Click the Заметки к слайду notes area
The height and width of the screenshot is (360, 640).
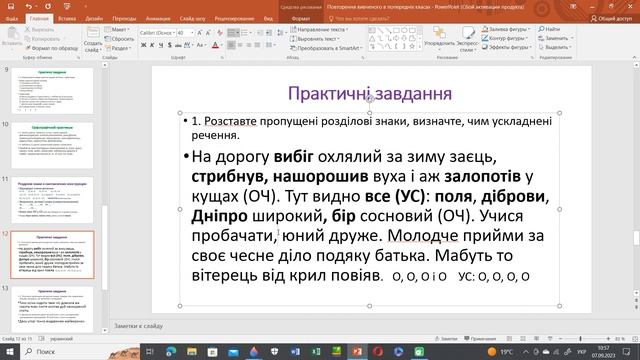[138, 326]
